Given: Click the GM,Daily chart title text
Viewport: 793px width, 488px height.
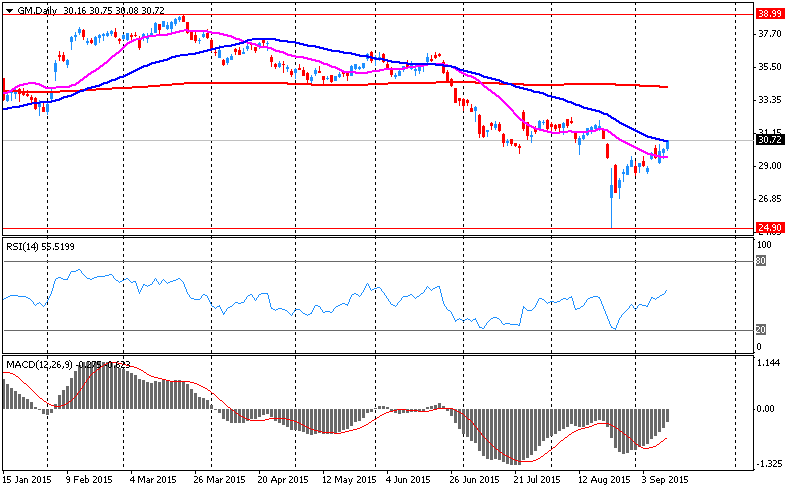Looking at the screenshot, I should point(37,10).
